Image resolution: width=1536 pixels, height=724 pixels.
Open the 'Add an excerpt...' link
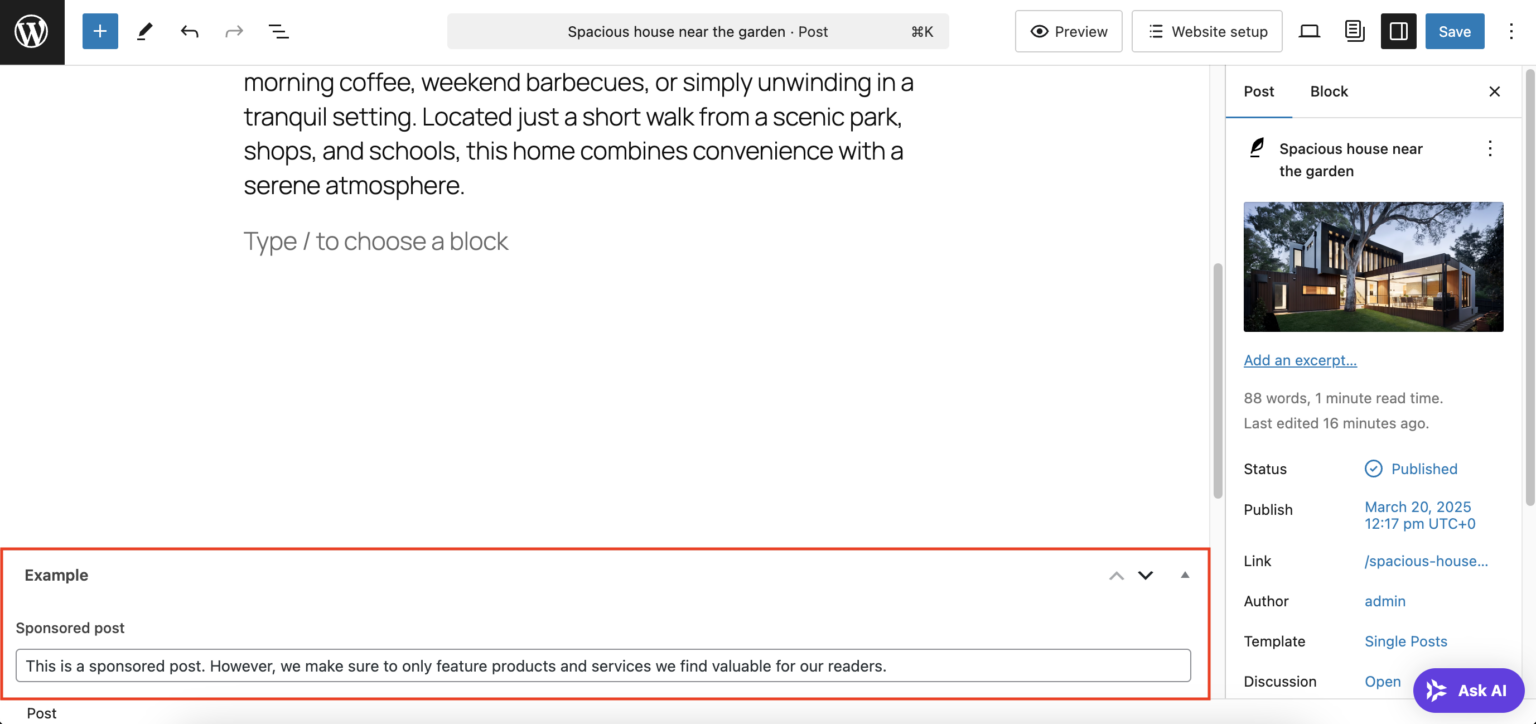click(x=1300, y=360)
